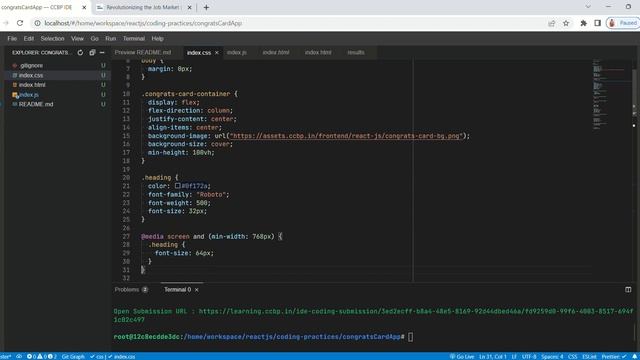
Task: Open the congrats-card-bg.png URL link
Action: pyautogui.click(x=345, y=136)
